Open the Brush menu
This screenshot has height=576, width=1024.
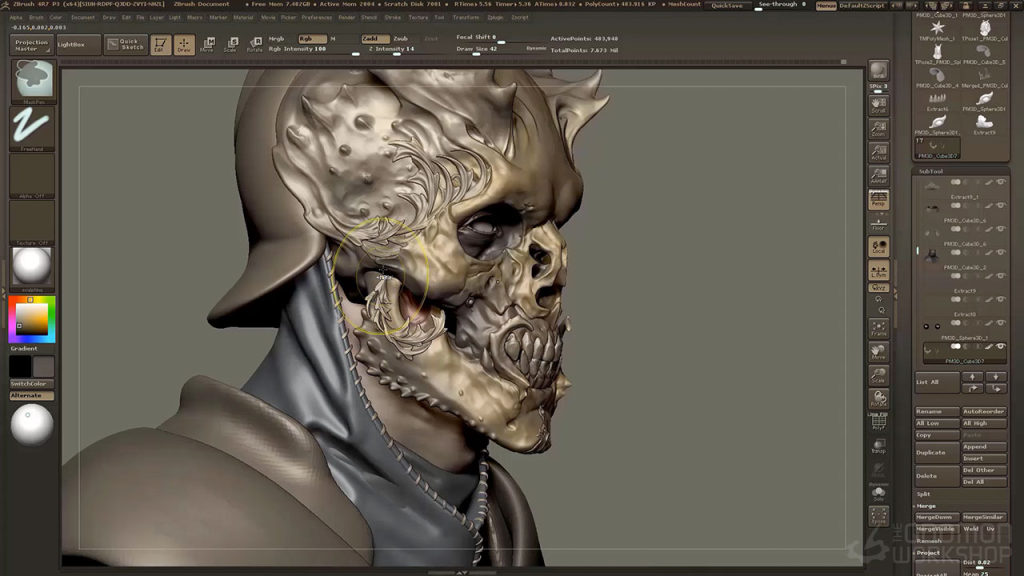tap(37, 18)
